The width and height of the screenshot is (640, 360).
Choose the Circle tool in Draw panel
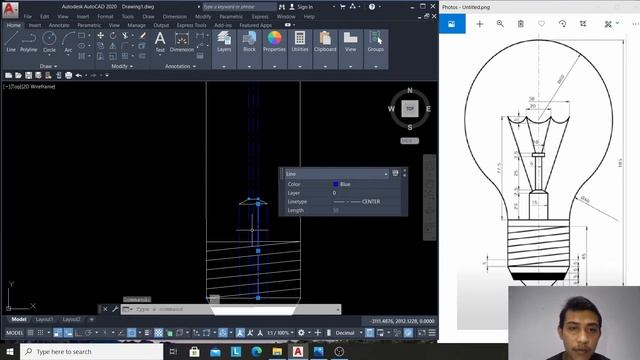[49, 42]
